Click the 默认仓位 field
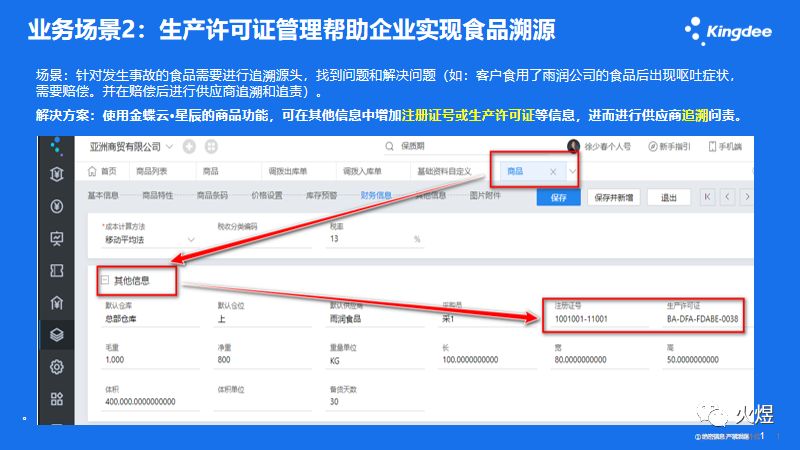The image size is (800, 450). [x=263, y=319]
